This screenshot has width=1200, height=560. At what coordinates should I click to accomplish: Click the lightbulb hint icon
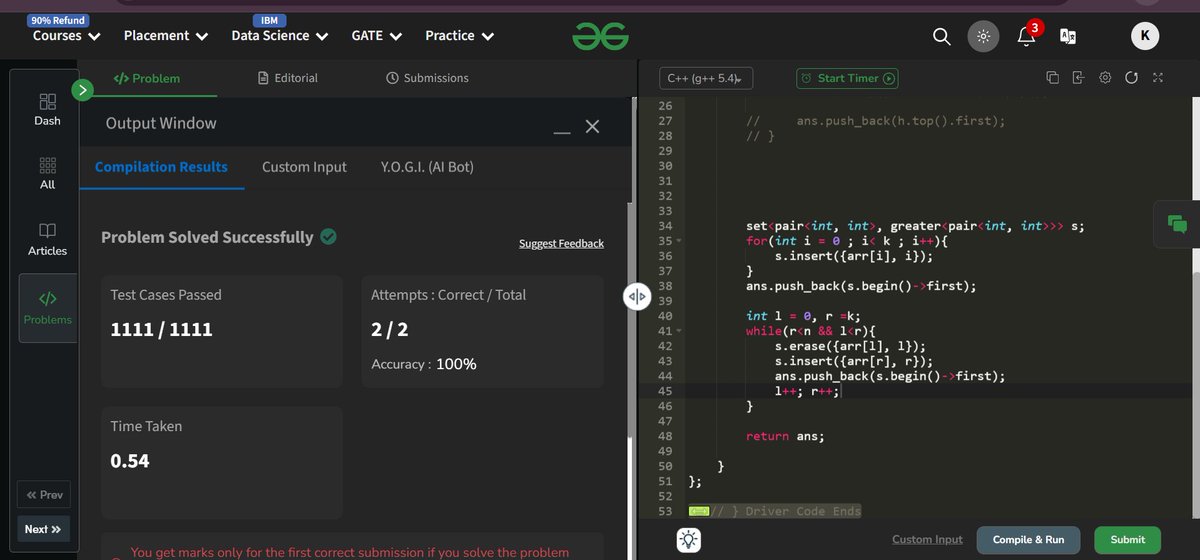tap(689, 539)
